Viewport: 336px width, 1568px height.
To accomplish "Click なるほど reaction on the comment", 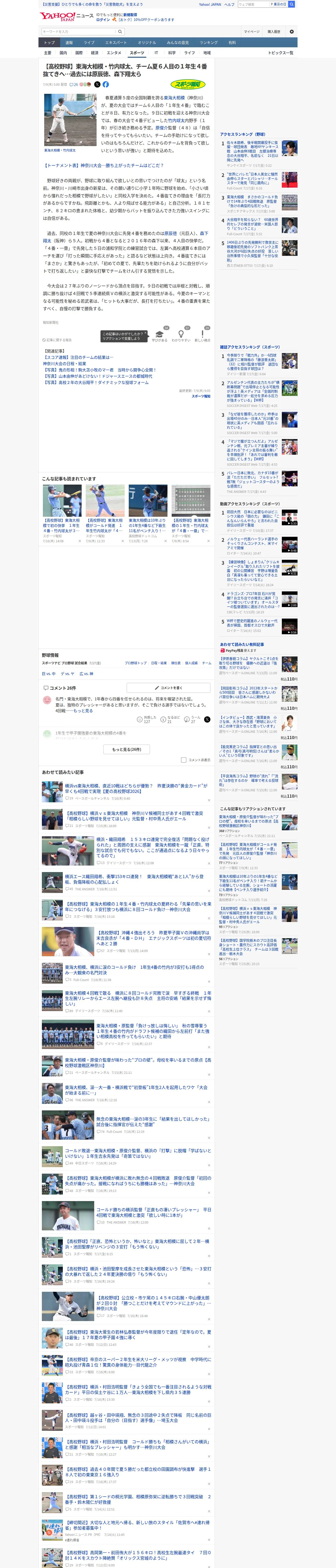I will pos(170,719).
